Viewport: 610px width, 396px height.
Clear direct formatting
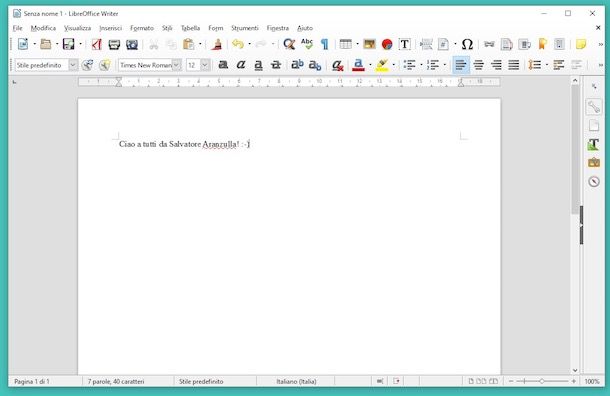(337, 65)
